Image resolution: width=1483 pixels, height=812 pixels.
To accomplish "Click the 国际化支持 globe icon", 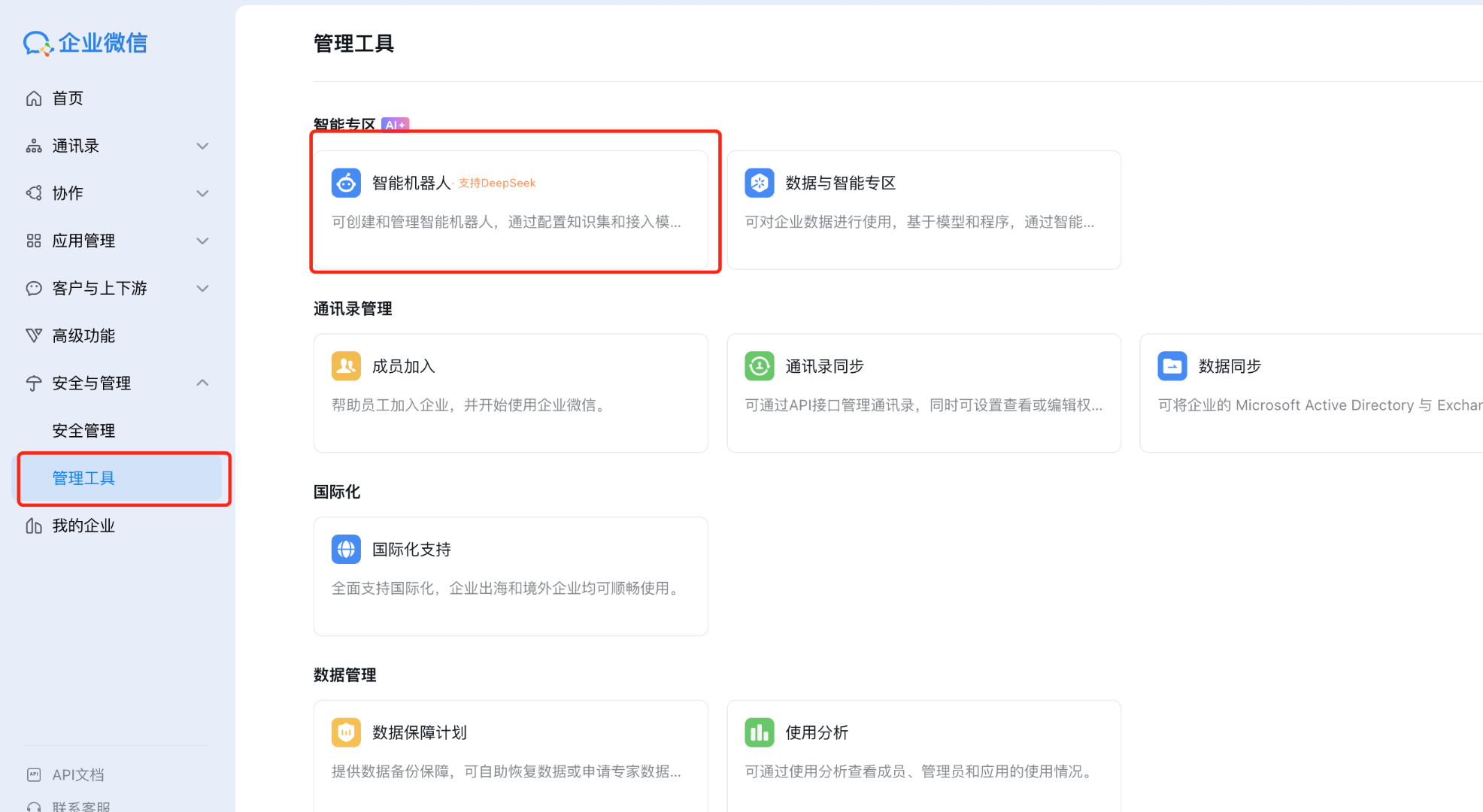I will (346, 550).
